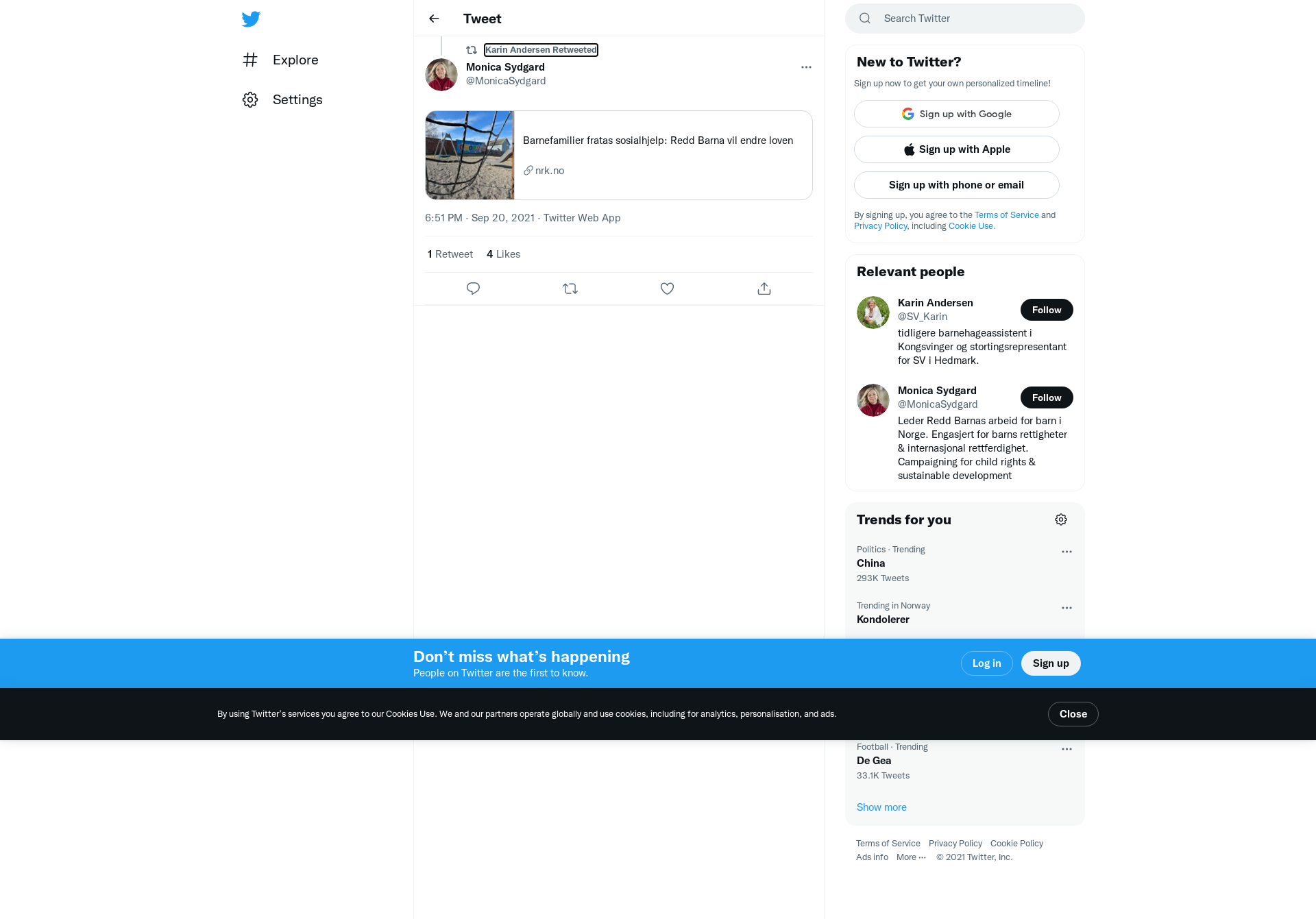Open the nrk.no article thumbnail image

[x=470, y=156]
